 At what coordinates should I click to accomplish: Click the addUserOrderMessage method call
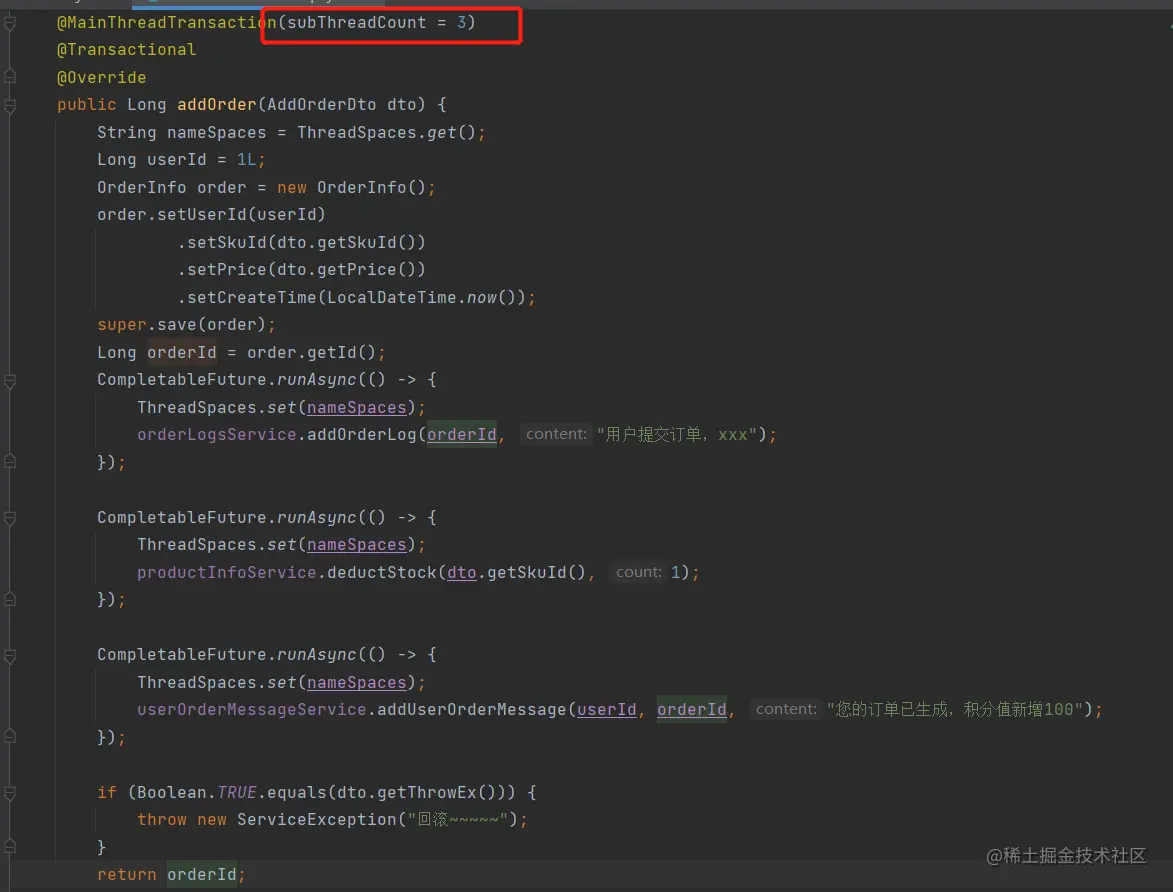pyautogui.click(x=471, y=709)
